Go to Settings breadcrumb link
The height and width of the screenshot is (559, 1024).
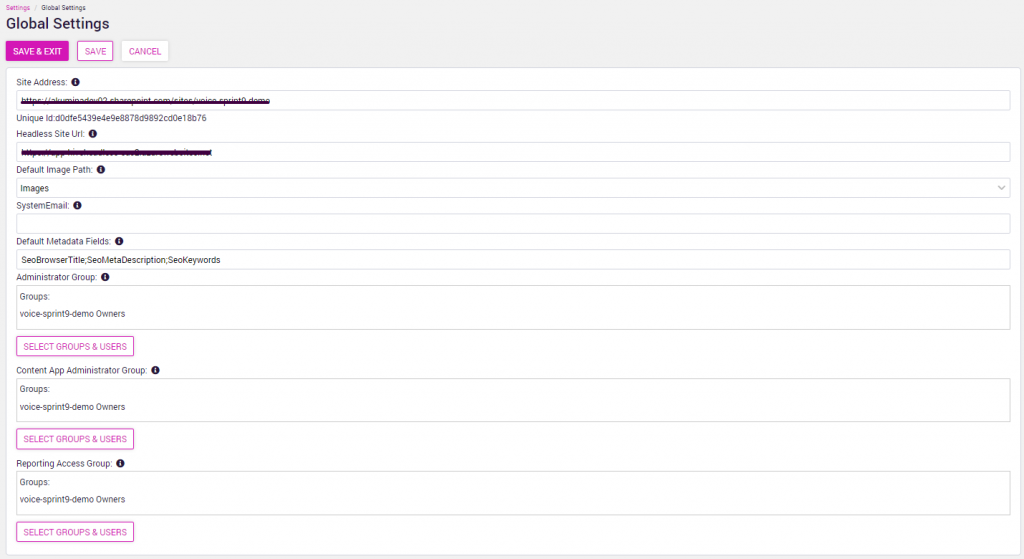17,7
